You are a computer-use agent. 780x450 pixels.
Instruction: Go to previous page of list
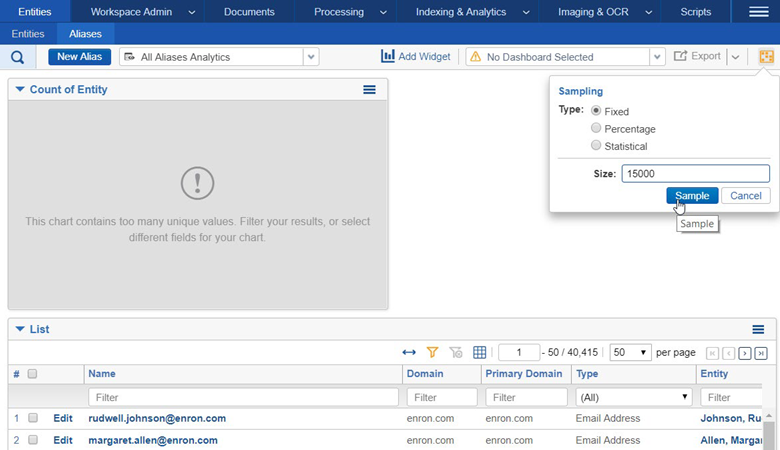pos(729,353)
